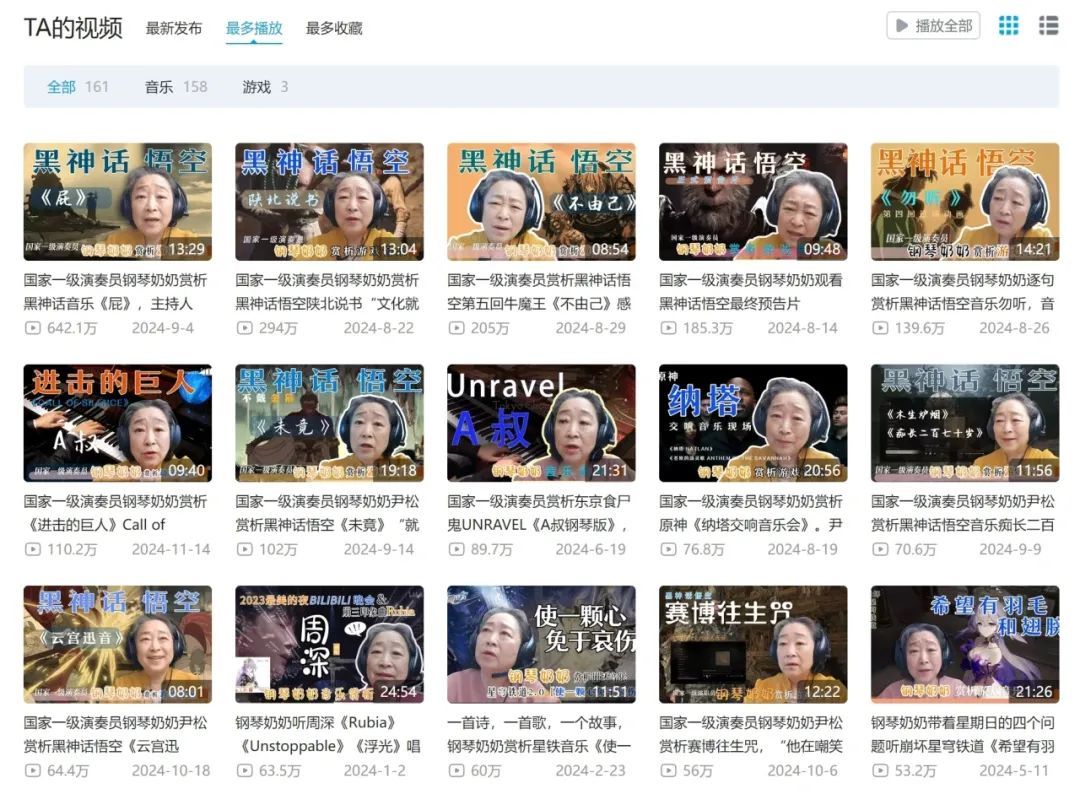The image size is (1080, 794).
Task: Click title about 黑神话悟空最终预告片
Action: point(751,292)
